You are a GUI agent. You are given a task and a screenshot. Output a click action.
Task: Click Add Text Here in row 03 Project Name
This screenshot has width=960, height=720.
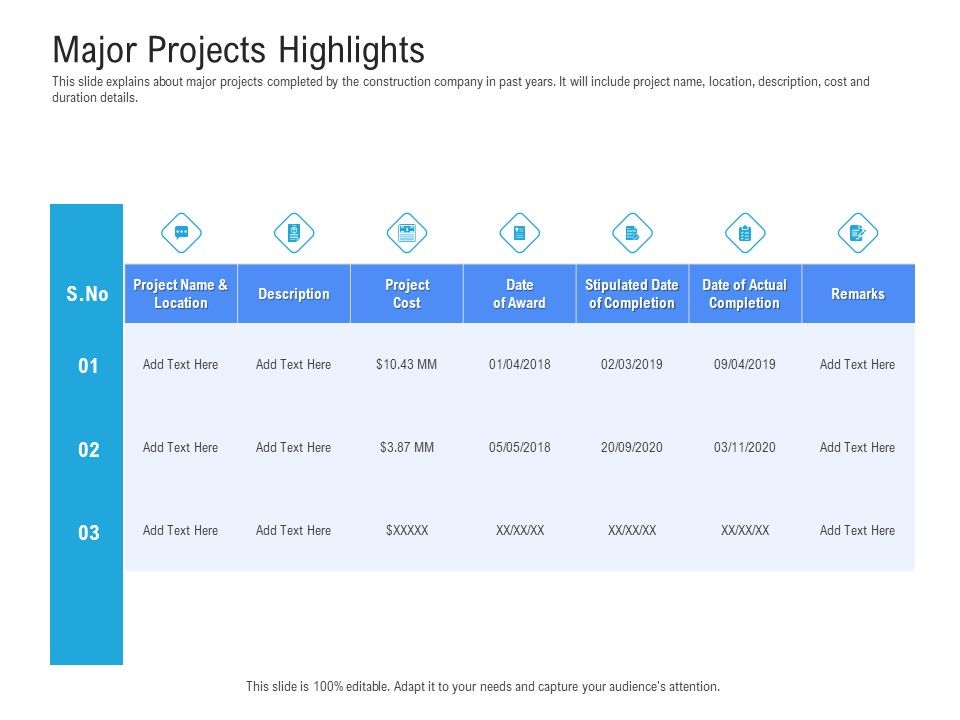click(181, 530)
